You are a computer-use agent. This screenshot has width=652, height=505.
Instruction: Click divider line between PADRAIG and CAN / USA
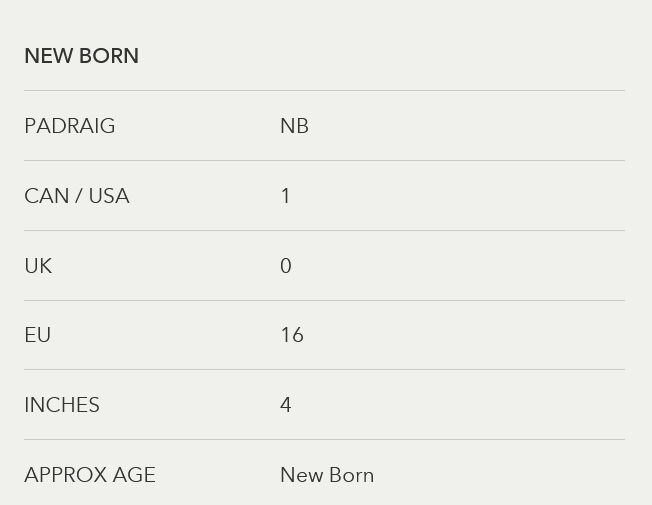pyautogui.click(x=324, y=160)
